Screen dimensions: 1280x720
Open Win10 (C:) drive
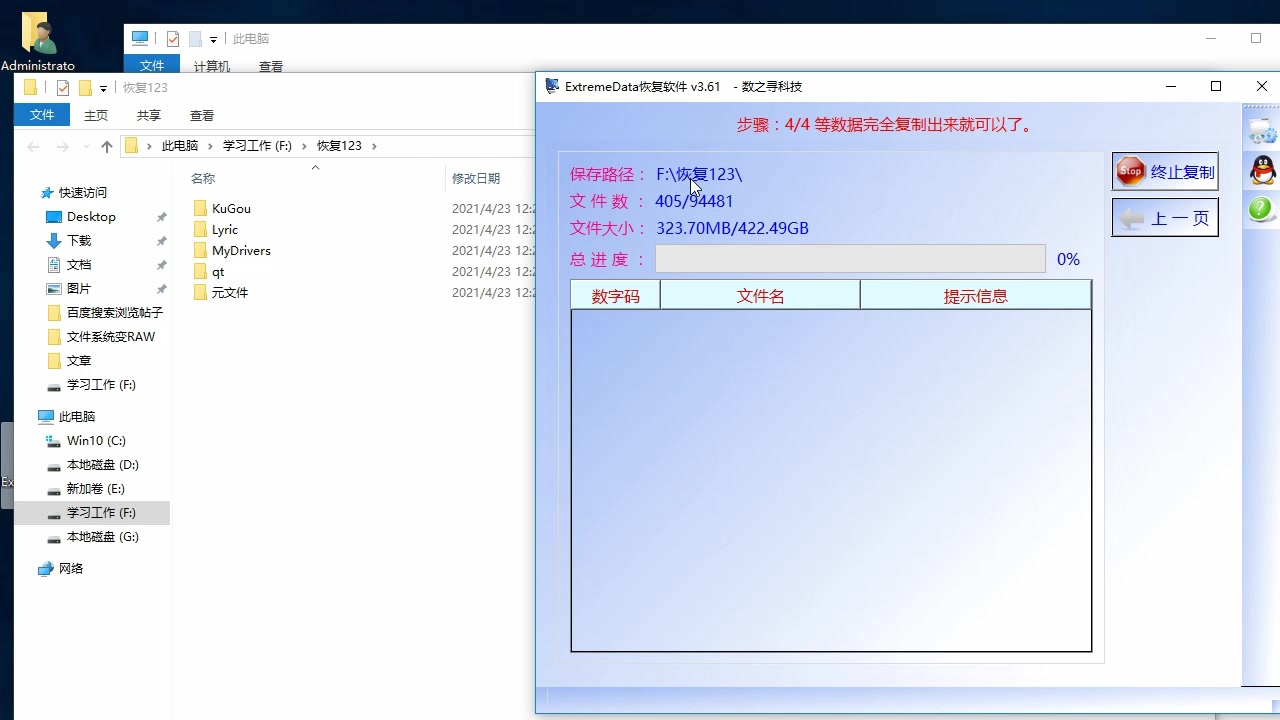coord(96,441)
